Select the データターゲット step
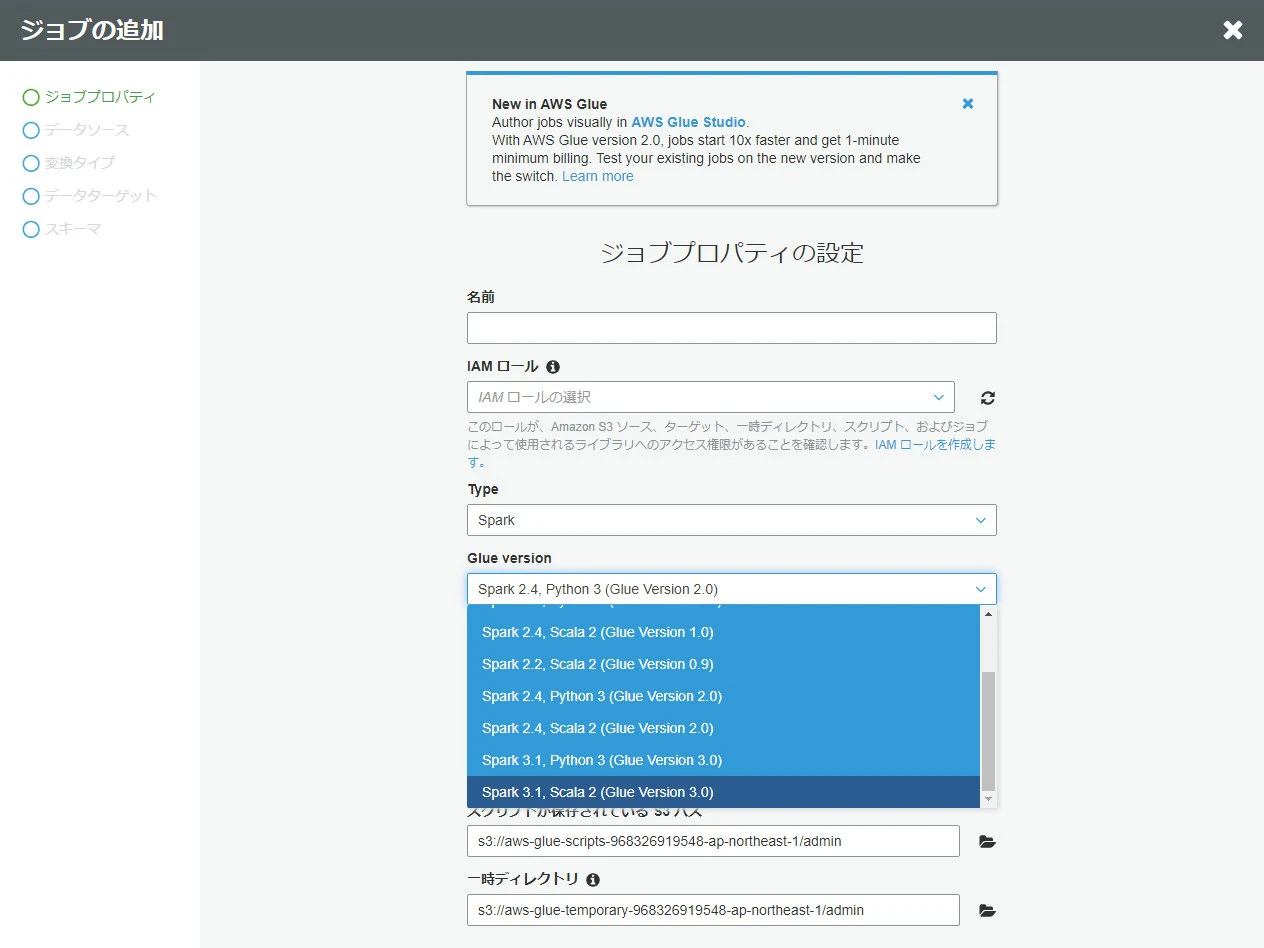1264x948 pixels. [90, 196]
